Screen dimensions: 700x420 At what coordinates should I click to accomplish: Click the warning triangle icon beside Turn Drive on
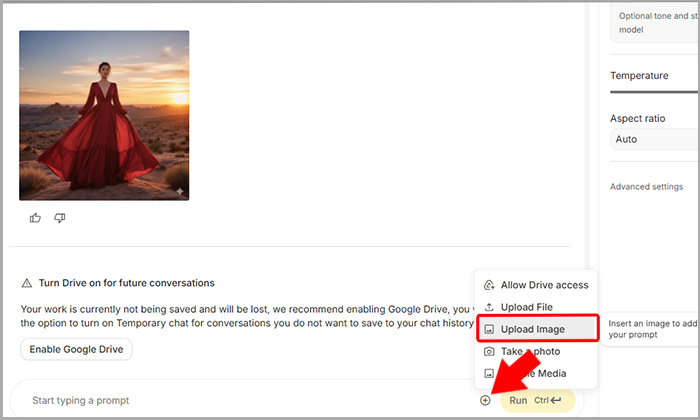tap(27, 283)
